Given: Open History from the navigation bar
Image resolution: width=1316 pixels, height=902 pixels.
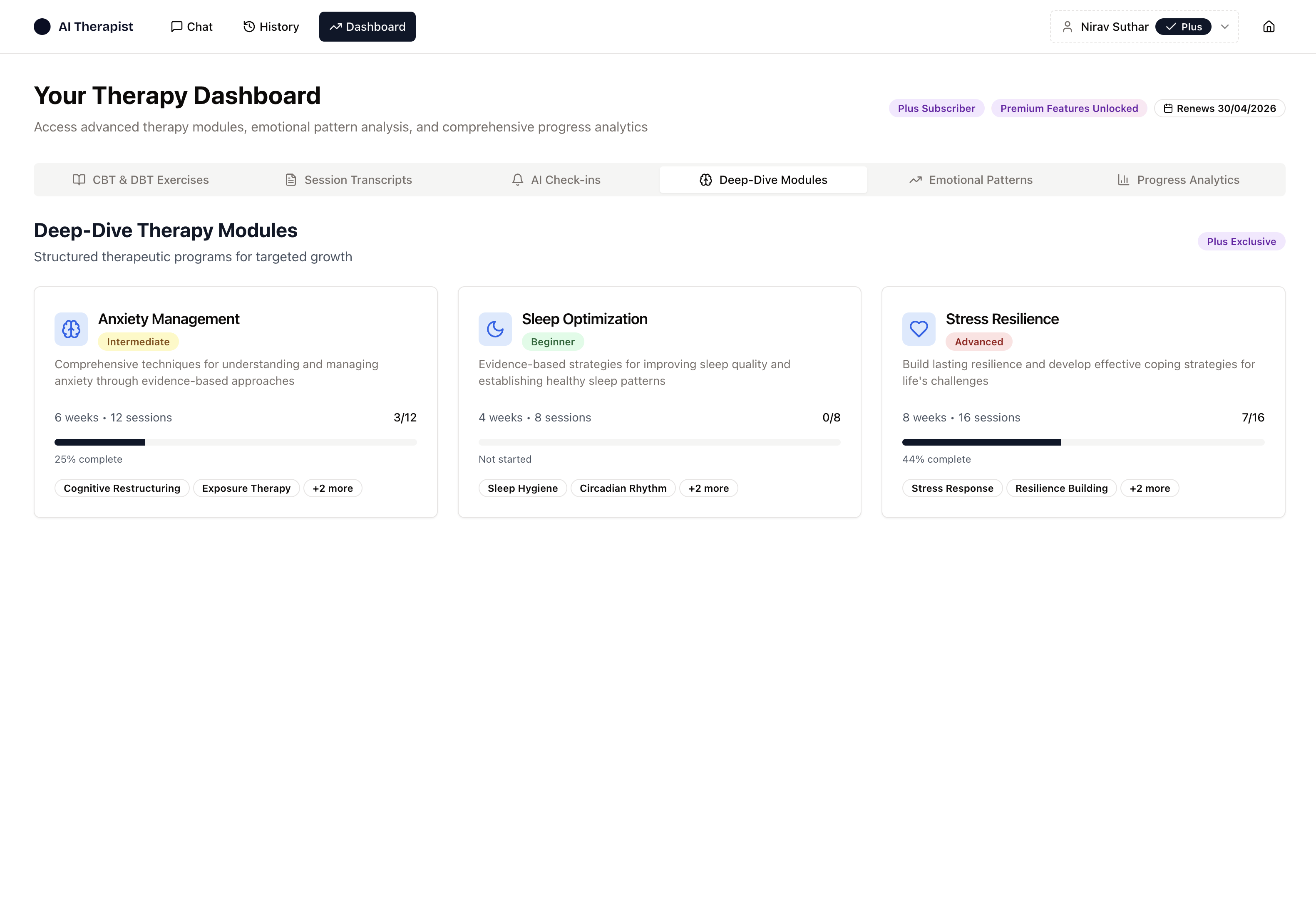Looking at the screenshot, I should (271, 27).
